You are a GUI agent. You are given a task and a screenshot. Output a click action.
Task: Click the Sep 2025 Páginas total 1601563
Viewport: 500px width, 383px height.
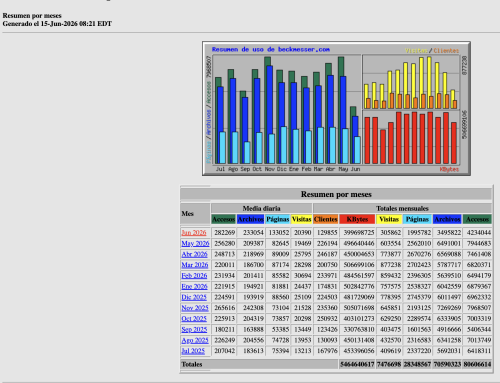click(419, 329)
